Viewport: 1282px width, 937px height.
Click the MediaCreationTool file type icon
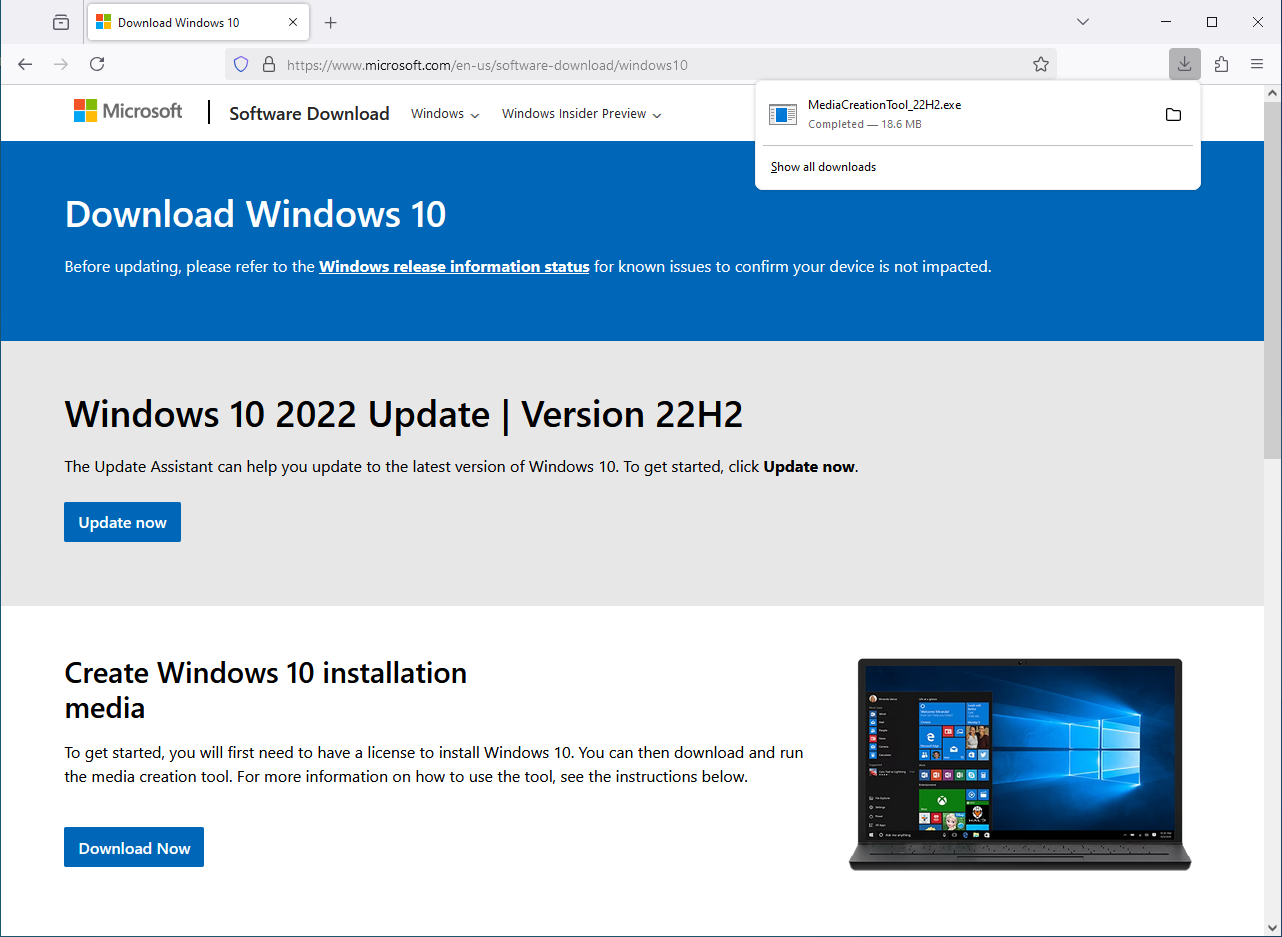click(782, 114)
